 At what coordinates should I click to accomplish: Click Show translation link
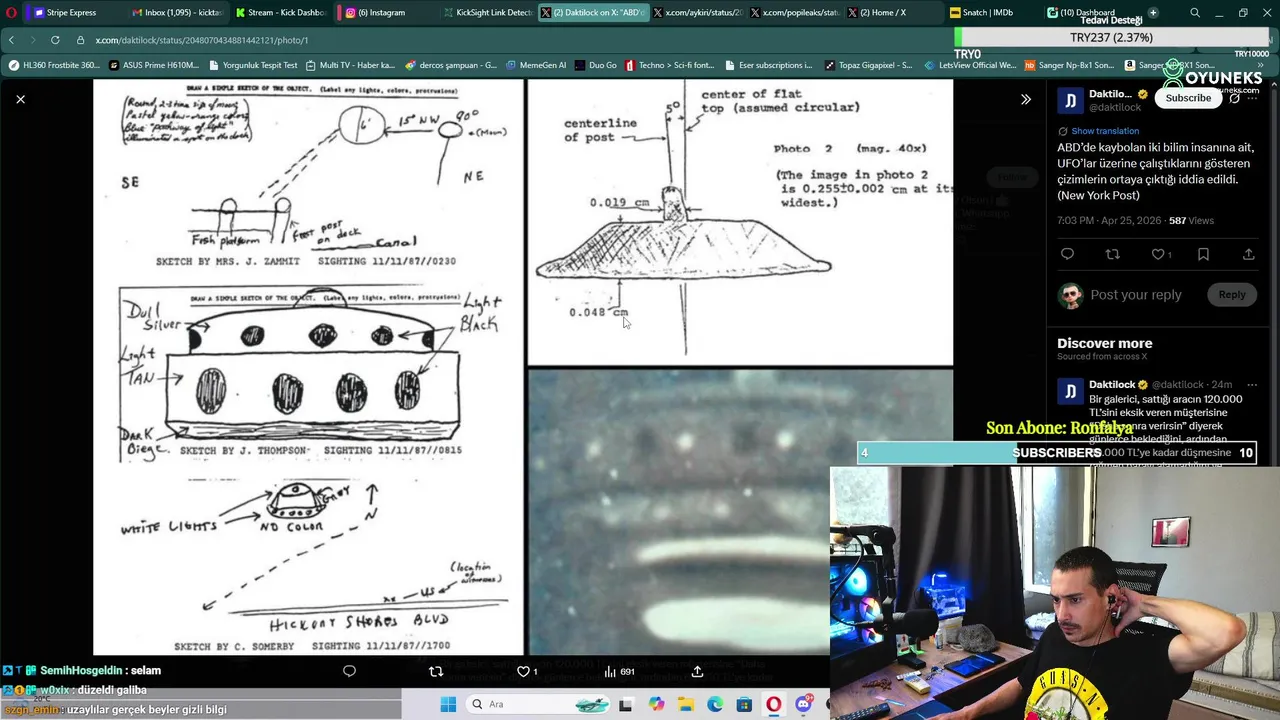(x=1105, y=131)
